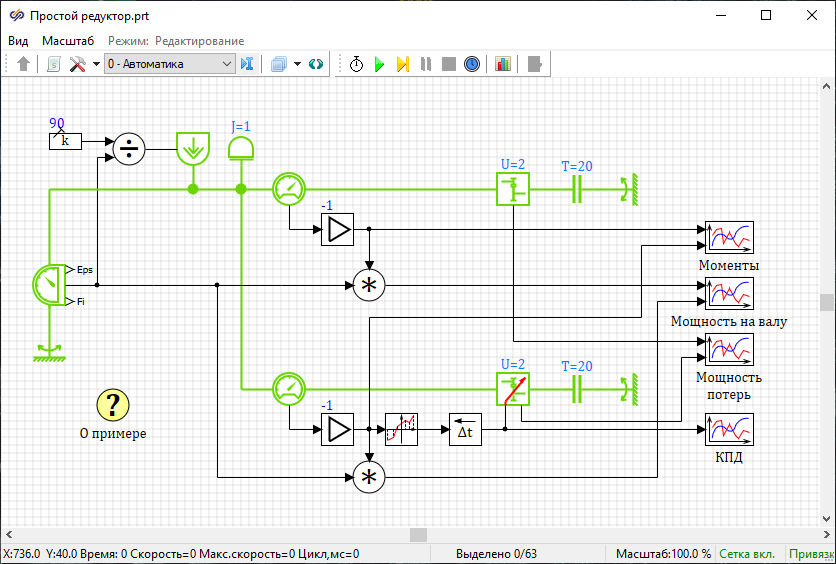Viewport: 836px width, 564px height.
Task: Click the Pause simulation button
Action: pos(426,64)
